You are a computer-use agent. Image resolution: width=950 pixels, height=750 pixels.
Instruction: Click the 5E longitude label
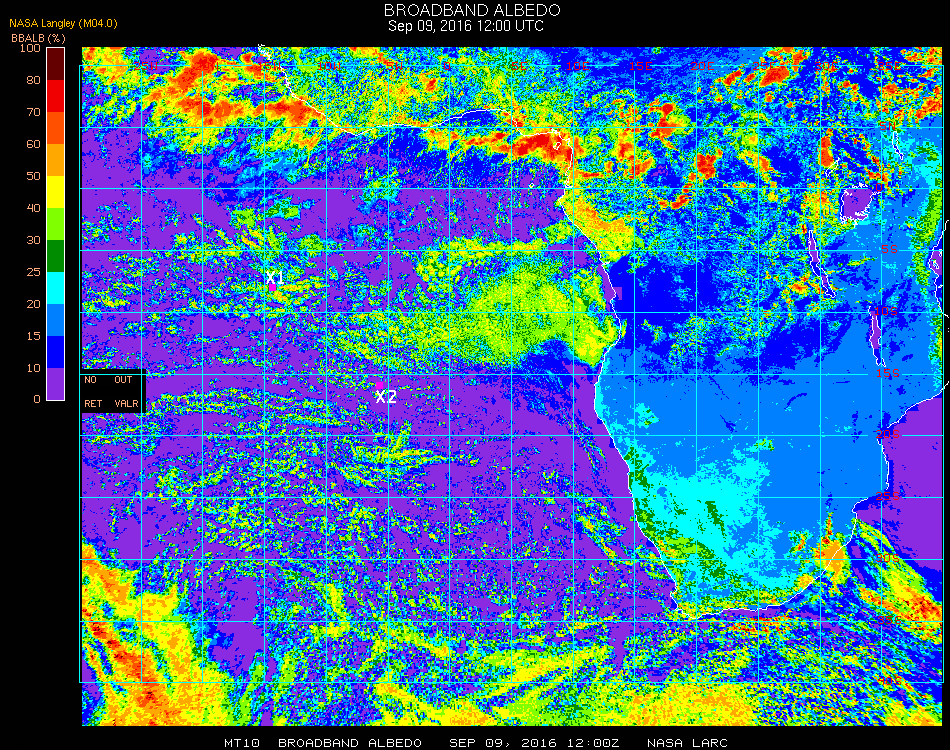coord(519,66)
